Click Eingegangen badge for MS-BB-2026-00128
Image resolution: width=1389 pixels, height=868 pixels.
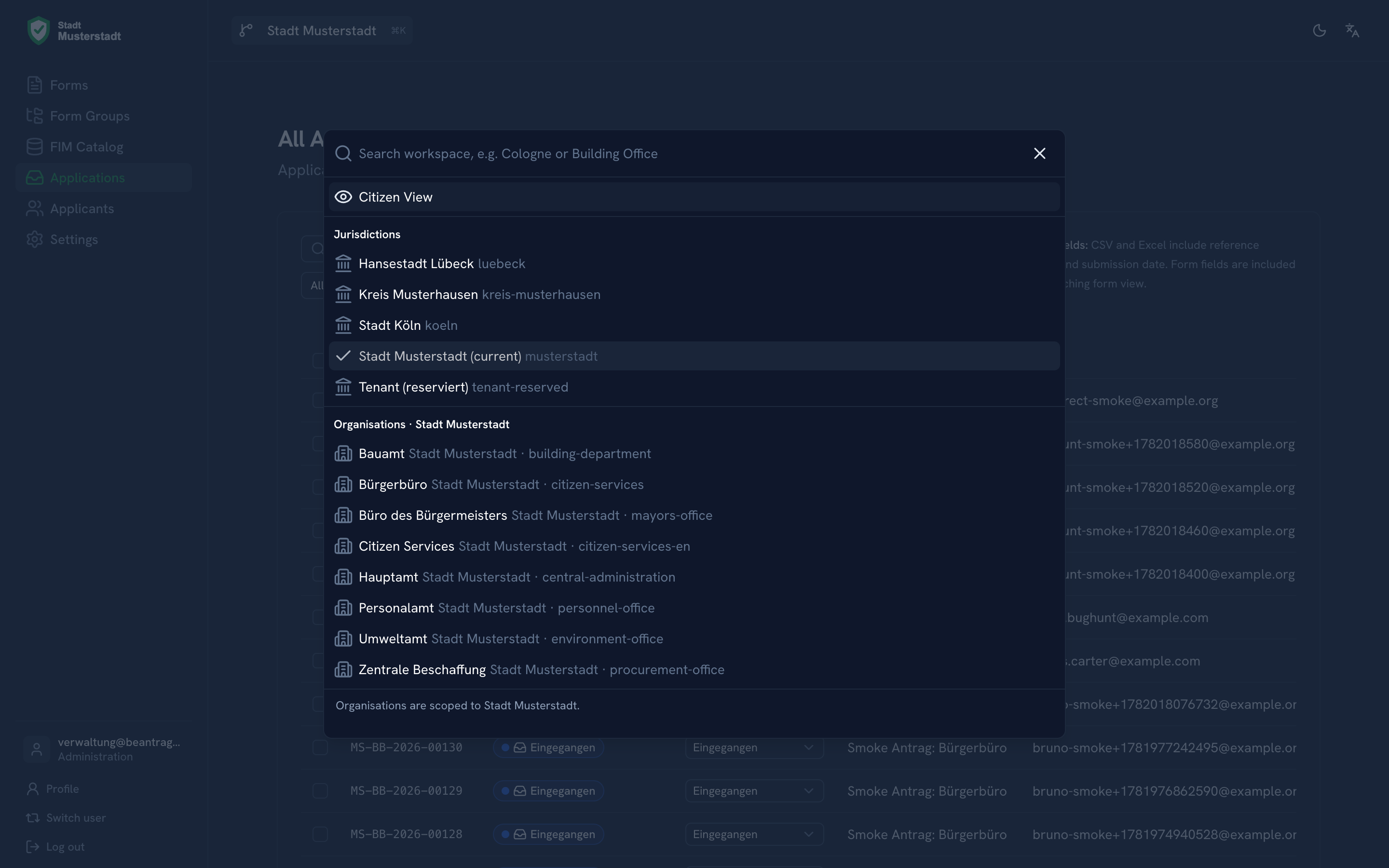pyautogui.click(x=548, y=834)
